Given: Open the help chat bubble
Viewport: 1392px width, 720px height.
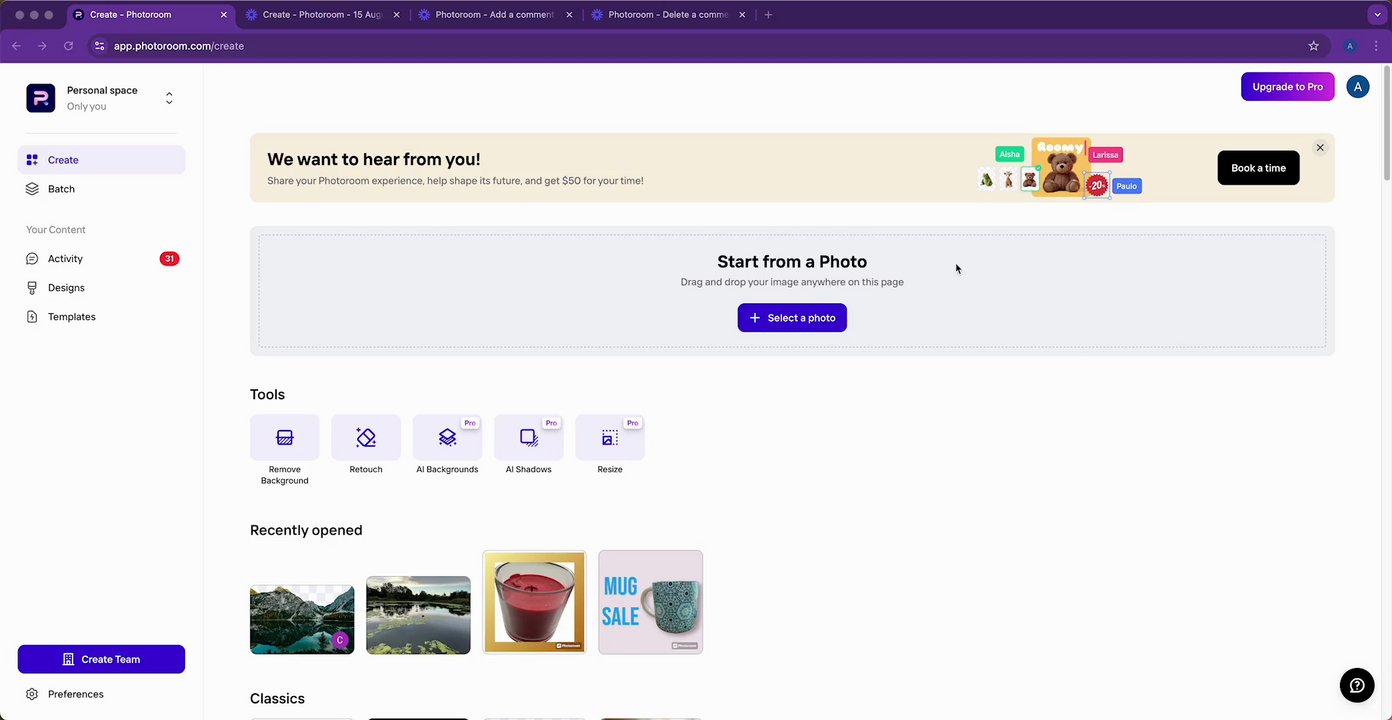Looking at the screenshot, I should pyautogui.click(x=1357, y=685).
